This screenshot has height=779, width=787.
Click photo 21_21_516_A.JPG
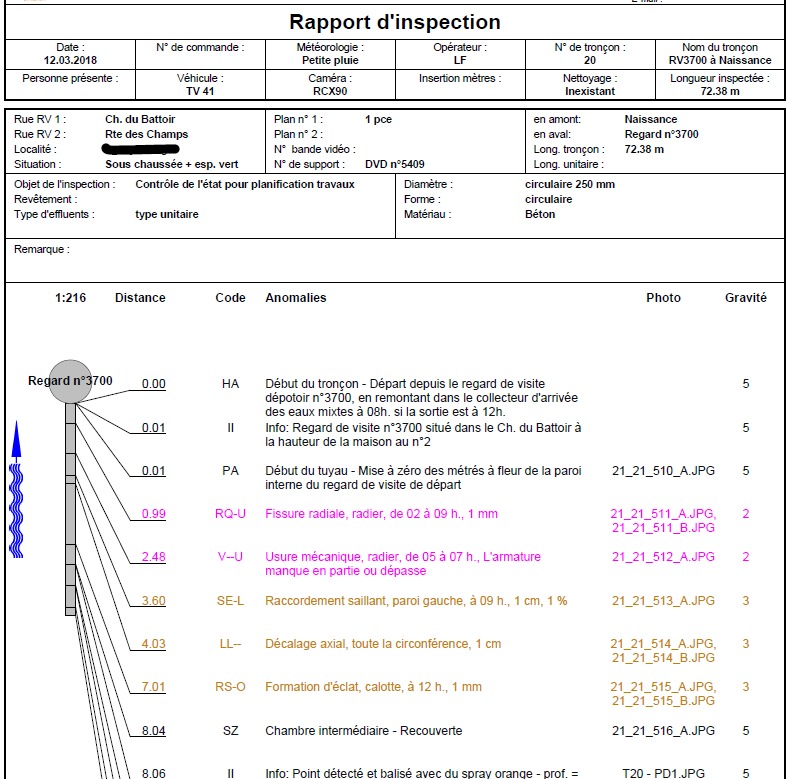click(664, 731)
